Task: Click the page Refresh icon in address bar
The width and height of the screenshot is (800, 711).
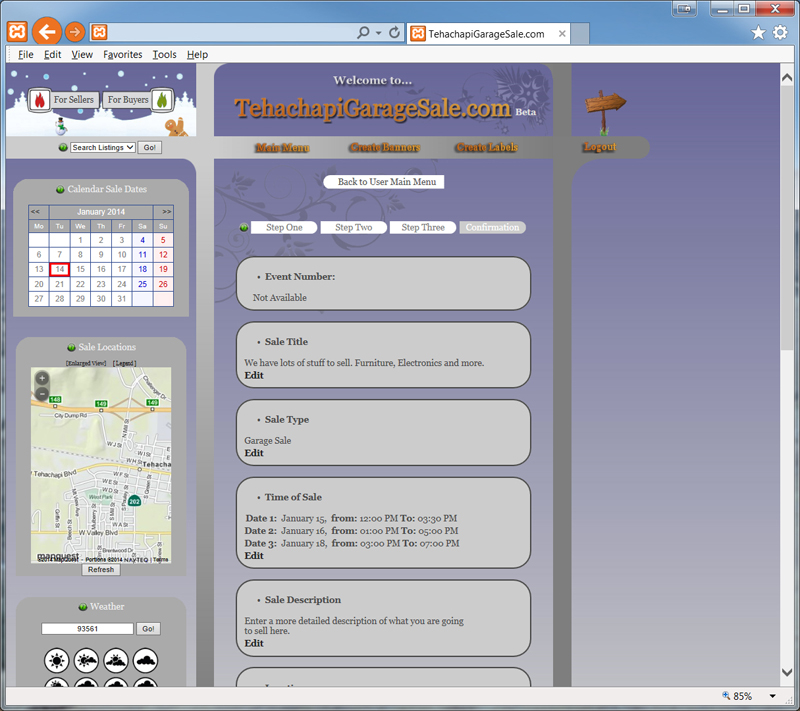Action: 394,33
